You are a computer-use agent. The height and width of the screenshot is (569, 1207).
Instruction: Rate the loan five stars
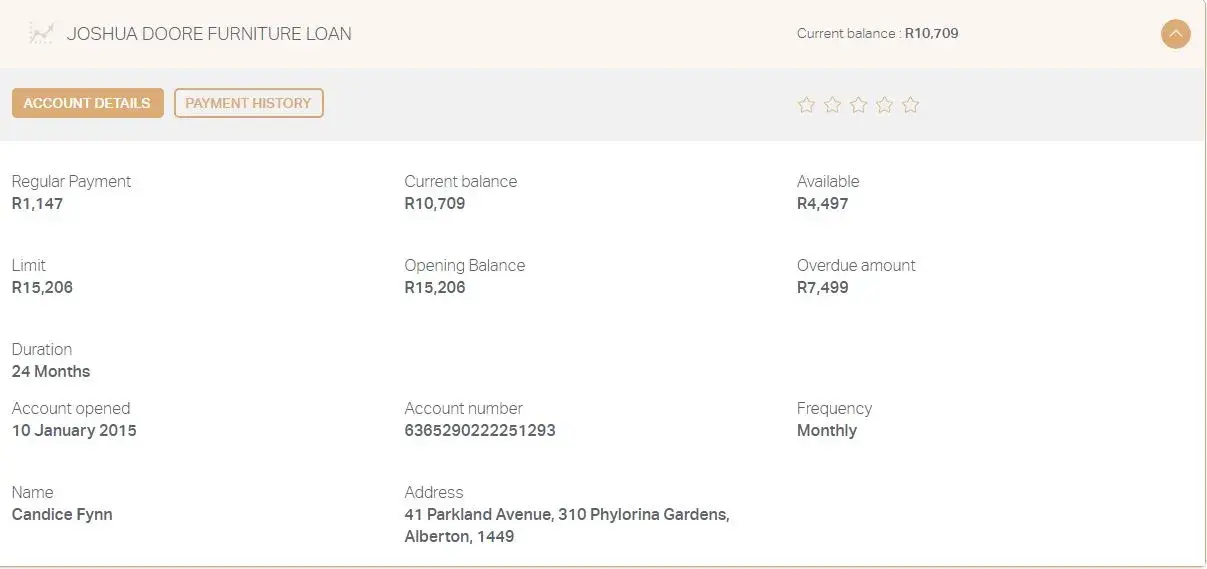[x=910, y=105]
